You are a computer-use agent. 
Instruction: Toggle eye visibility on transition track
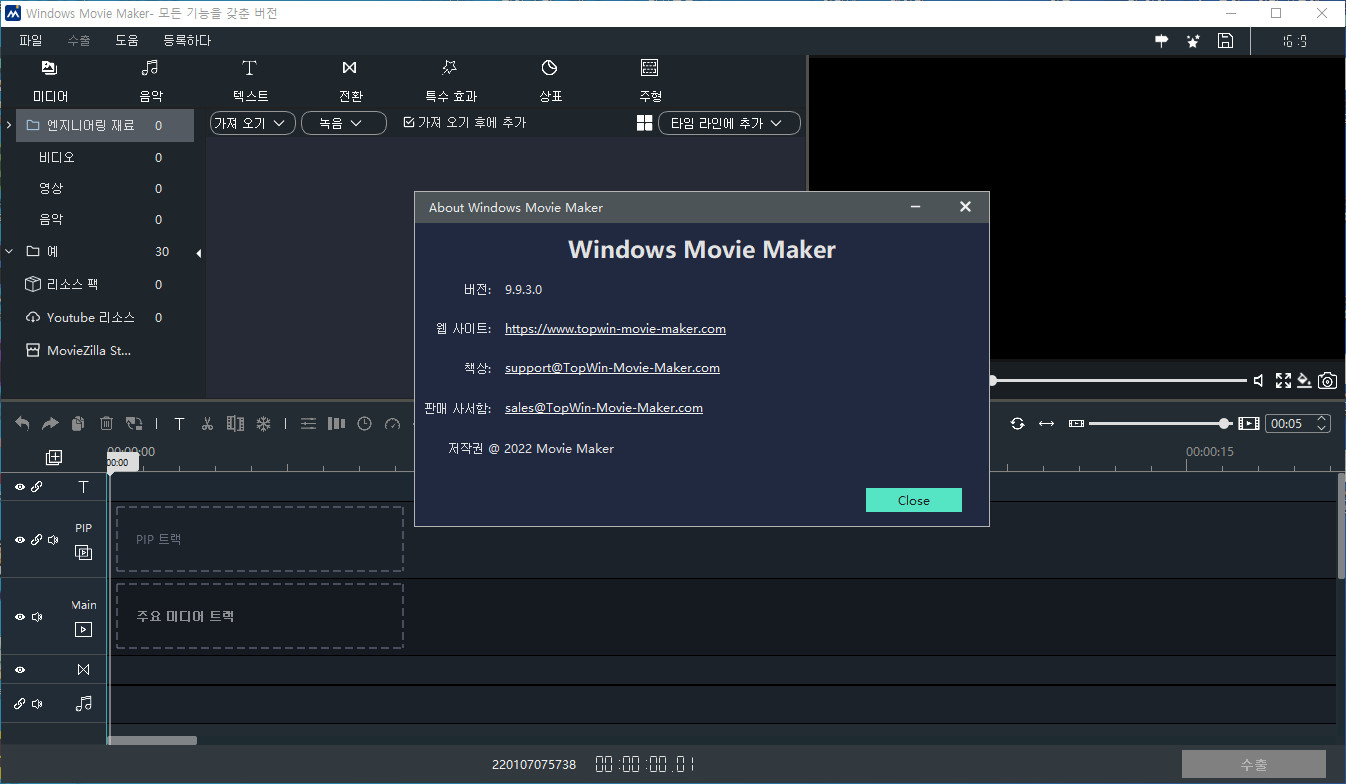[19, 670]
